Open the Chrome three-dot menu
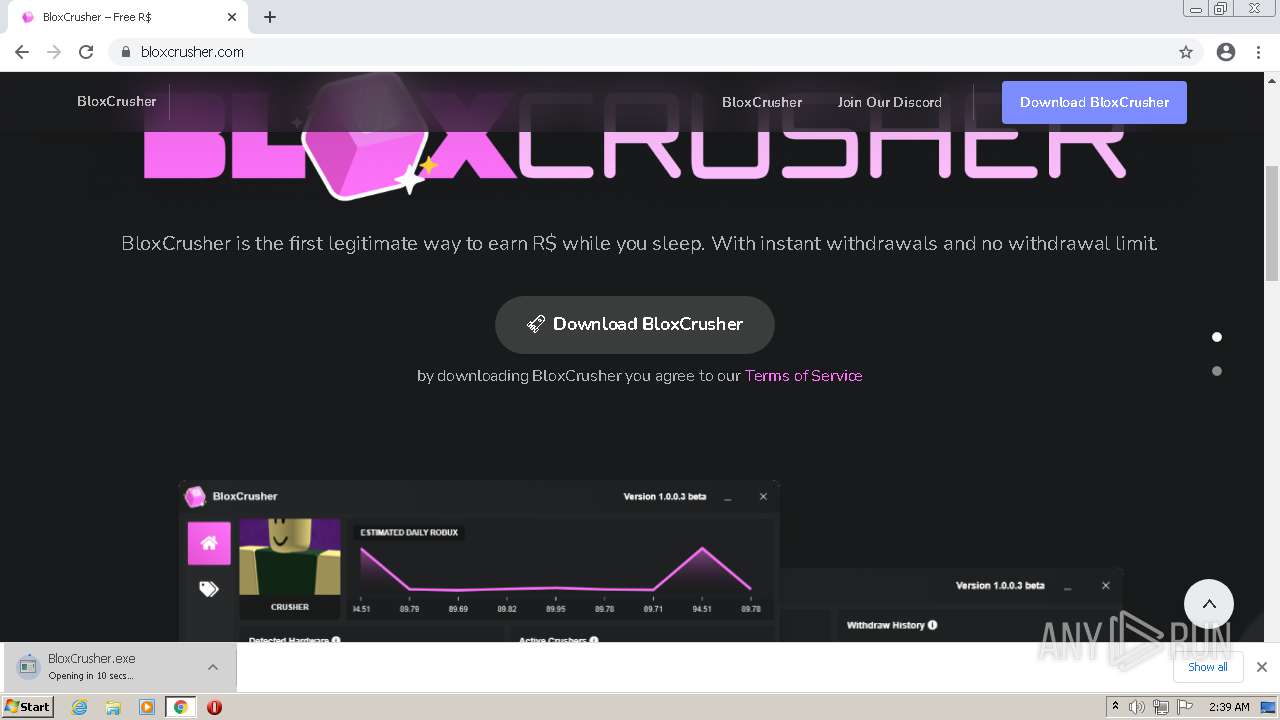1280x720 pixels. click(x=1259, y=52)
